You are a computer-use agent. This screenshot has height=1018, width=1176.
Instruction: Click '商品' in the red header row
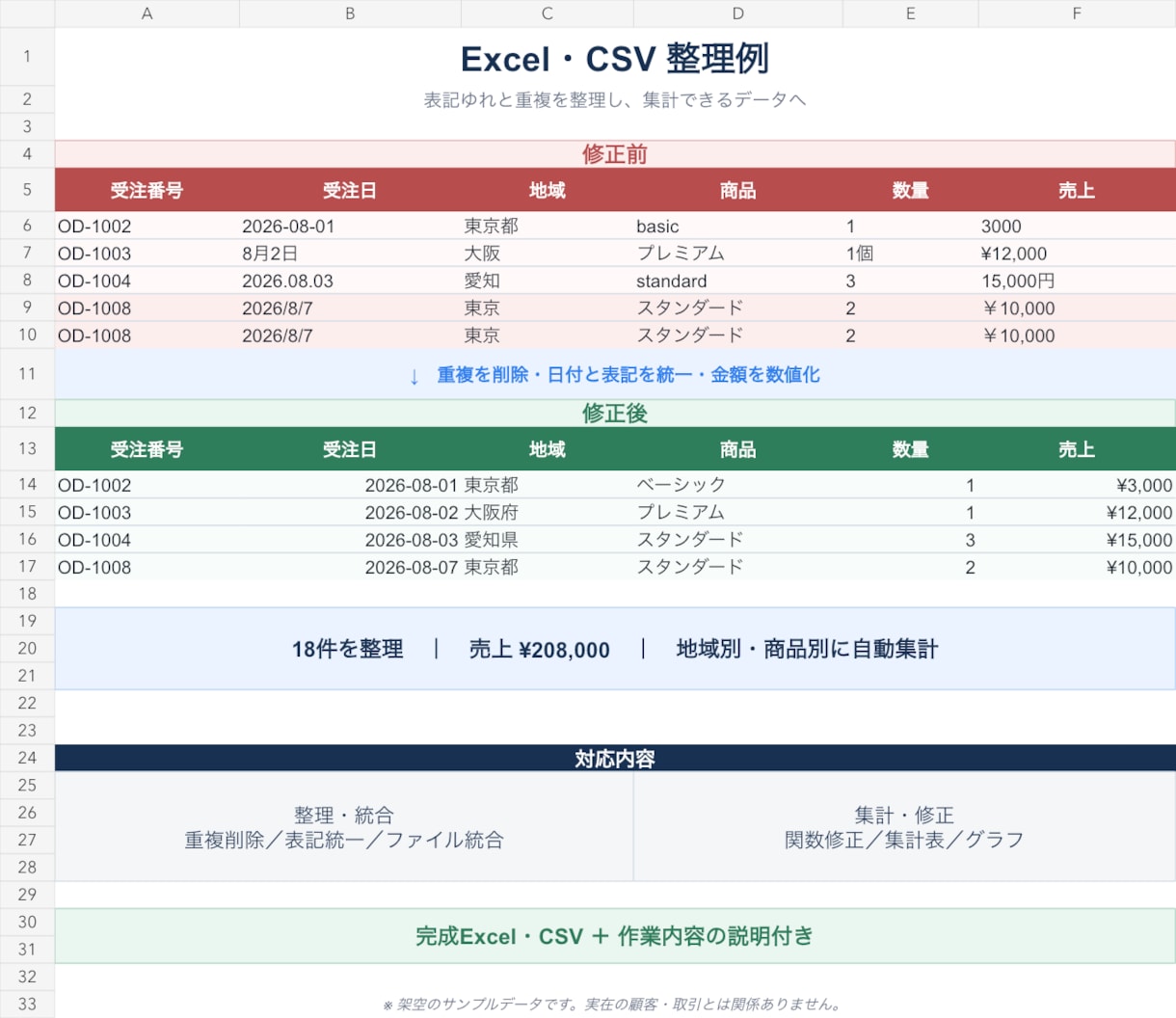click(738, 191)
